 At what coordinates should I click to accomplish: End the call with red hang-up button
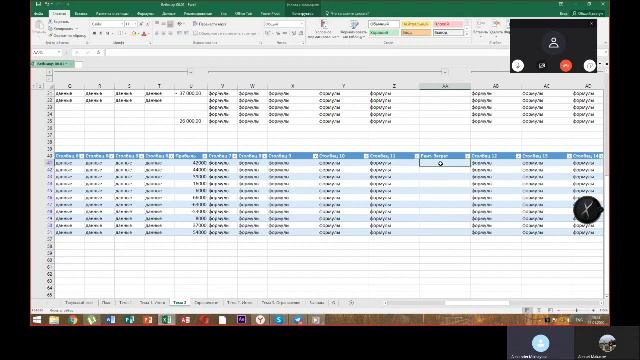566,65
